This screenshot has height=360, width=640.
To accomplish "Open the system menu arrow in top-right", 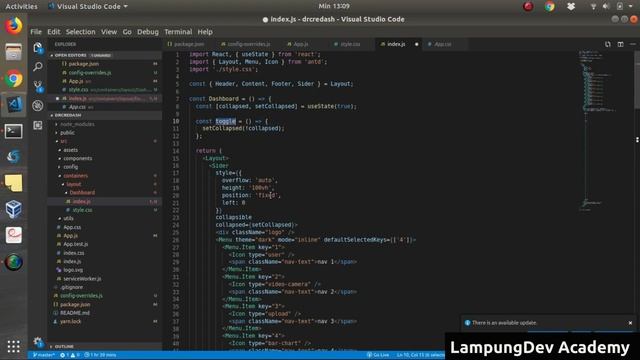I will pyautogui.click(x=631, y=6).
